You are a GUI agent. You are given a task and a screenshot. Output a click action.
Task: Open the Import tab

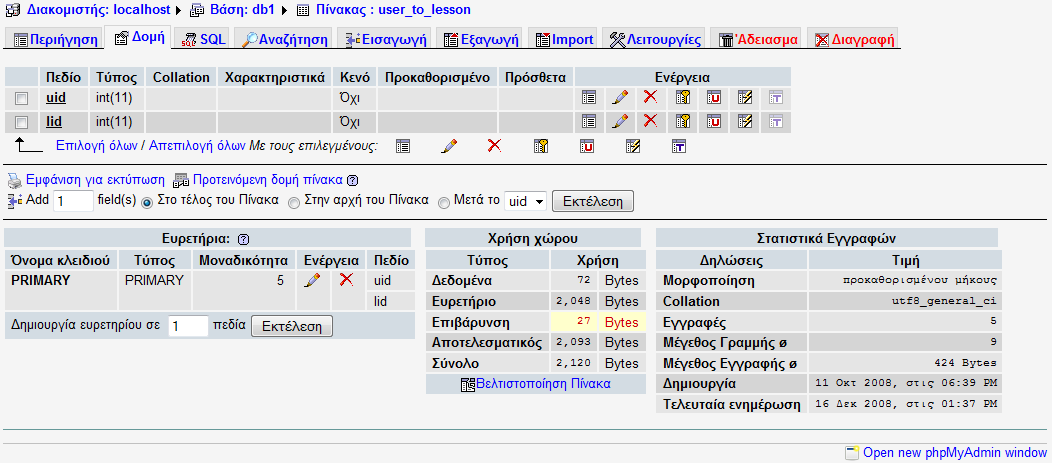coord(564,40)
